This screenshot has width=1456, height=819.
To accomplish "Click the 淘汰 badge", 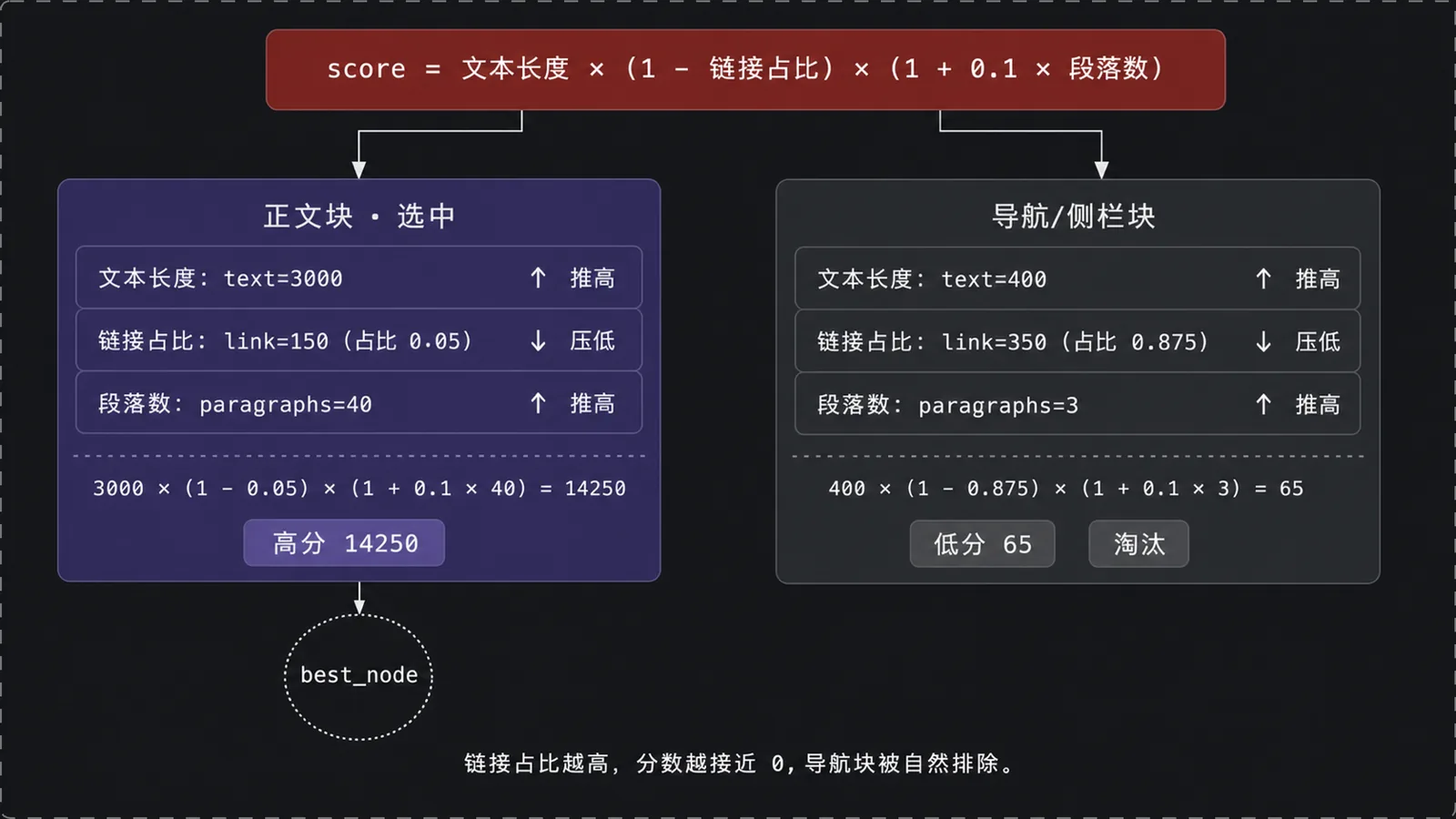I will [x=1138, y=544].
